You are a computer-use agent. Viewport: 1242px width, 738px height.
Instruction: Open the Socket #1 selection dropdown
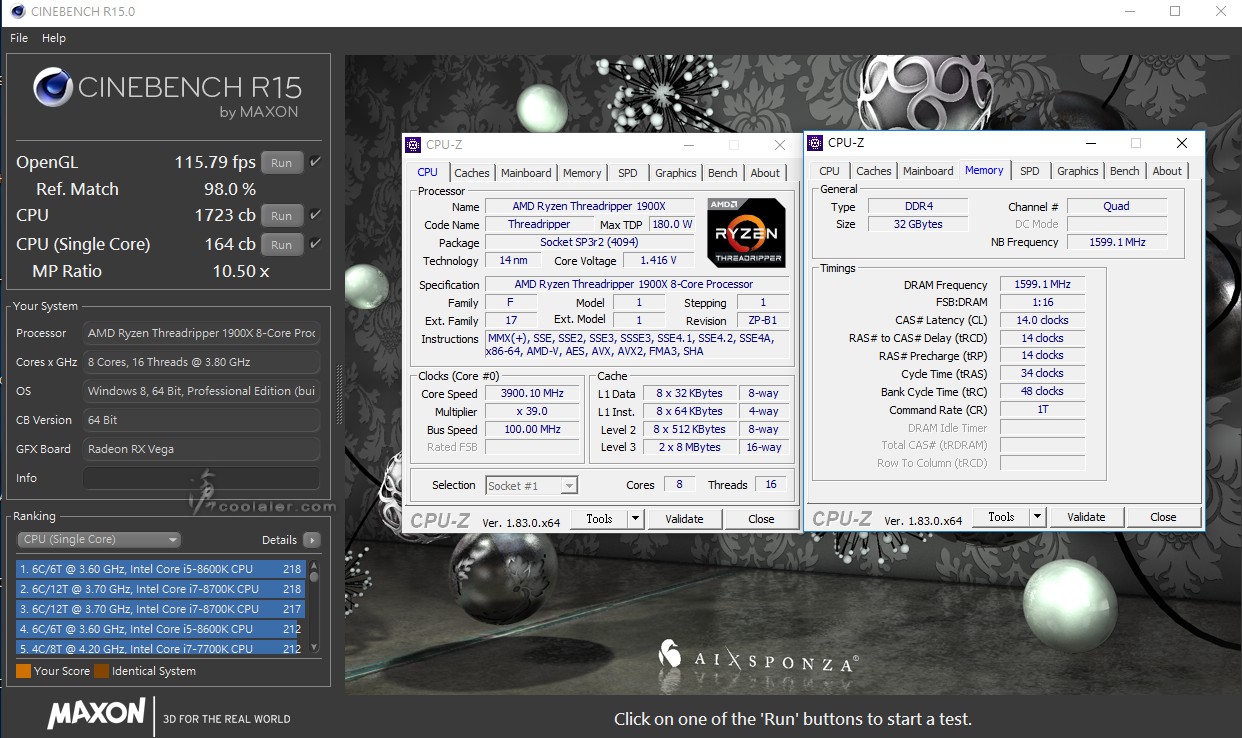(x=531, y=485)
